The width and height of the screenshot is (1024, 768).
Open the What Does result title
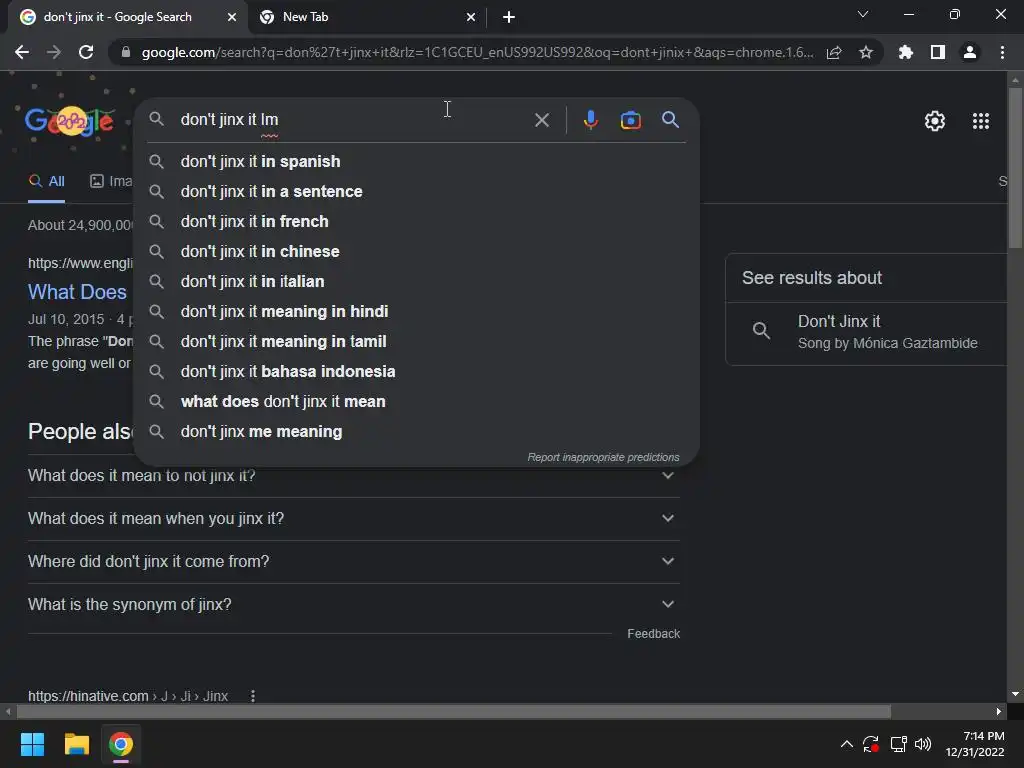click(77, 292)
